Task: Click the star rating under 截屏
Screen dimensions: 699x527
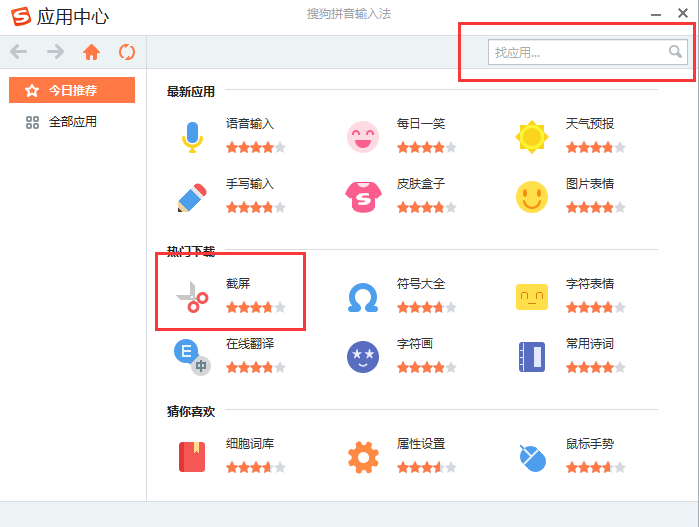Action: click(x=255, y=307)
